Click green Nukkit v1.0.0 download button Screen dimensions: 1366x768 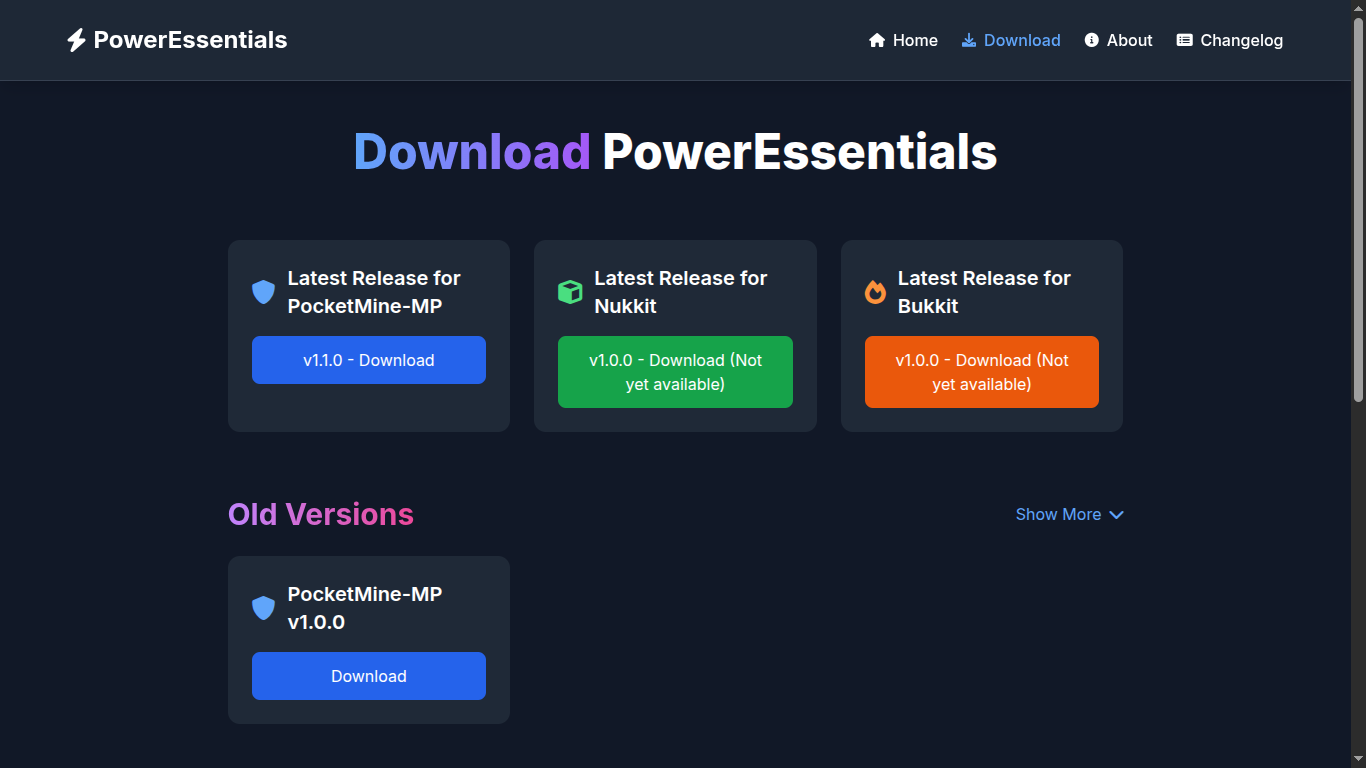[x=675, y=372]
